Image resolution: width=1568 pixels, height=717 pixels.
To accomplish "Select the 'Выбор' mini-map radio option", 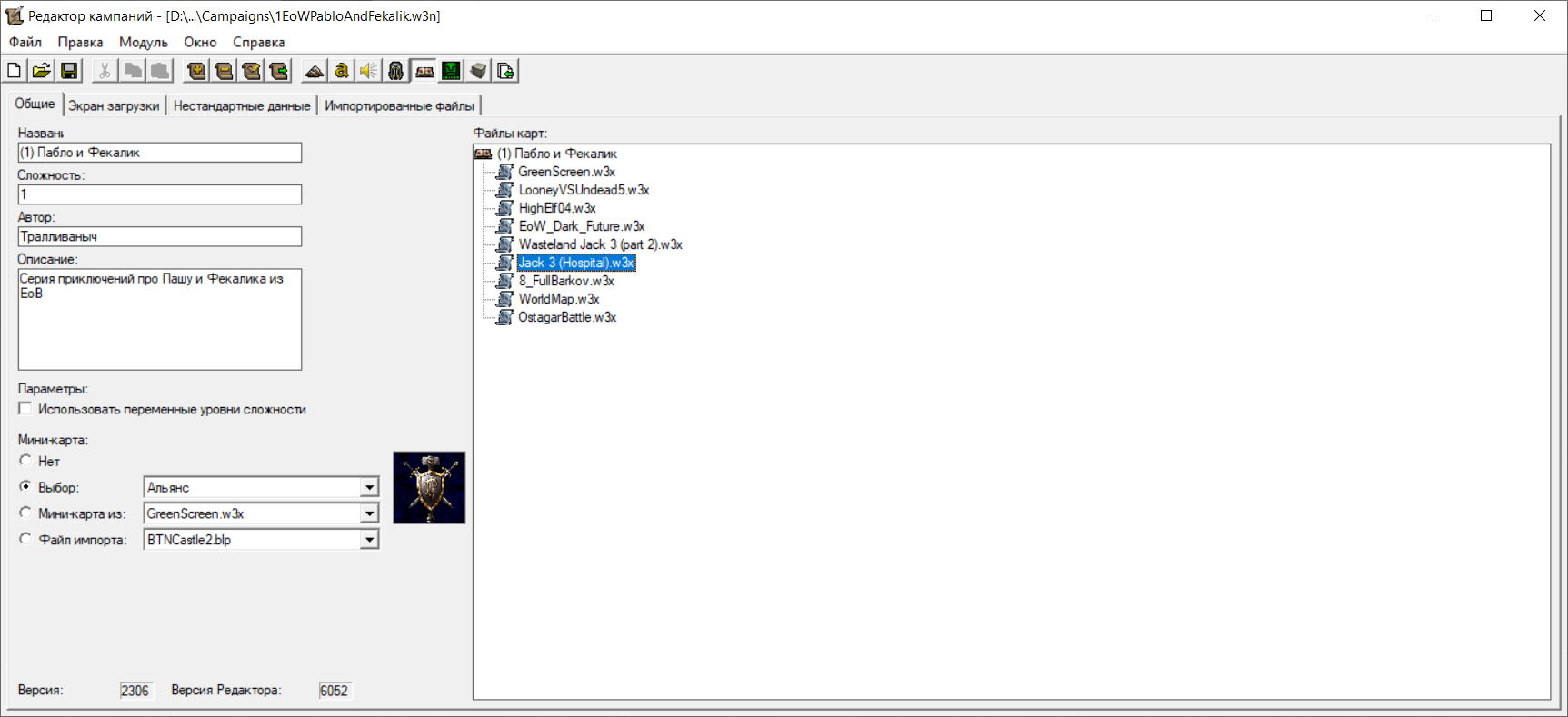I will click(x=25, y=487).
